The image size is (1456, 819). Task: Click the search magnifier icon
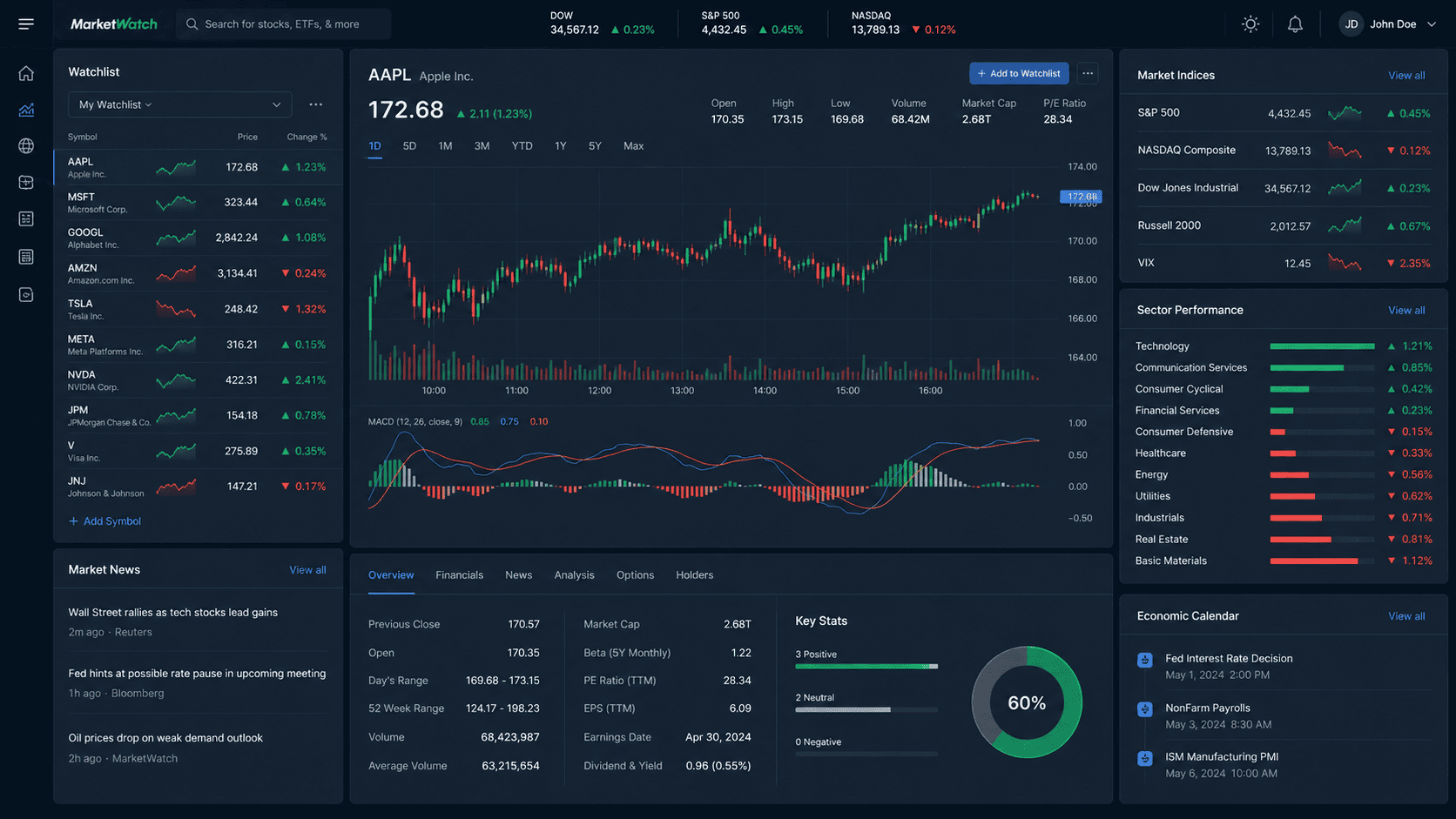tap(192, 24)
